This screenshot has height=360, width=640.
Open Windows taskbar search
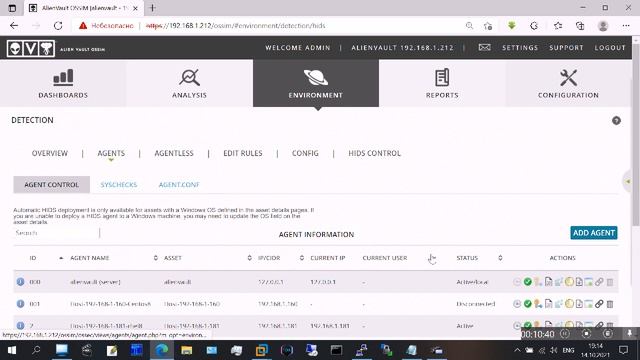[x=36, y=350]
